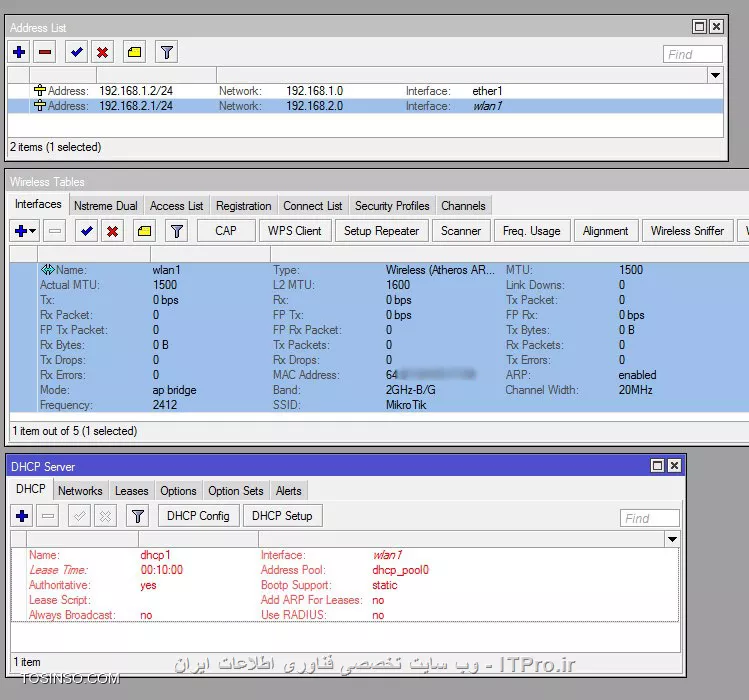This screenshot has height=700, width=749.
Task: Click dhcp_pool0 address pool value
Action: click(400, 570)
